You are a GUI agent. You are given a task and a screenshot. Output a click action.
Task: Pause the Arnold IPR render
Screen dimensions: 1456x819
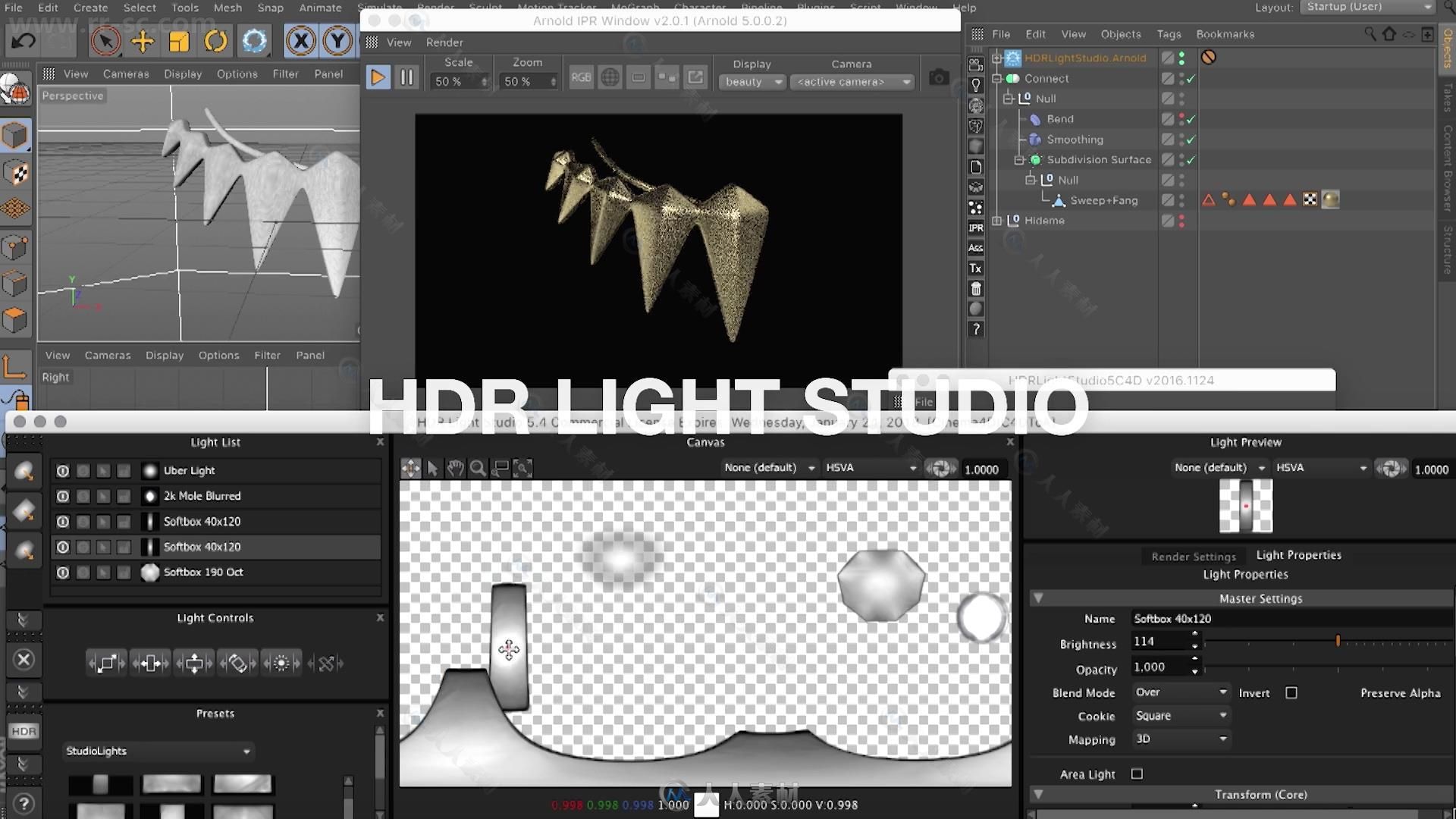click(407, 77)
